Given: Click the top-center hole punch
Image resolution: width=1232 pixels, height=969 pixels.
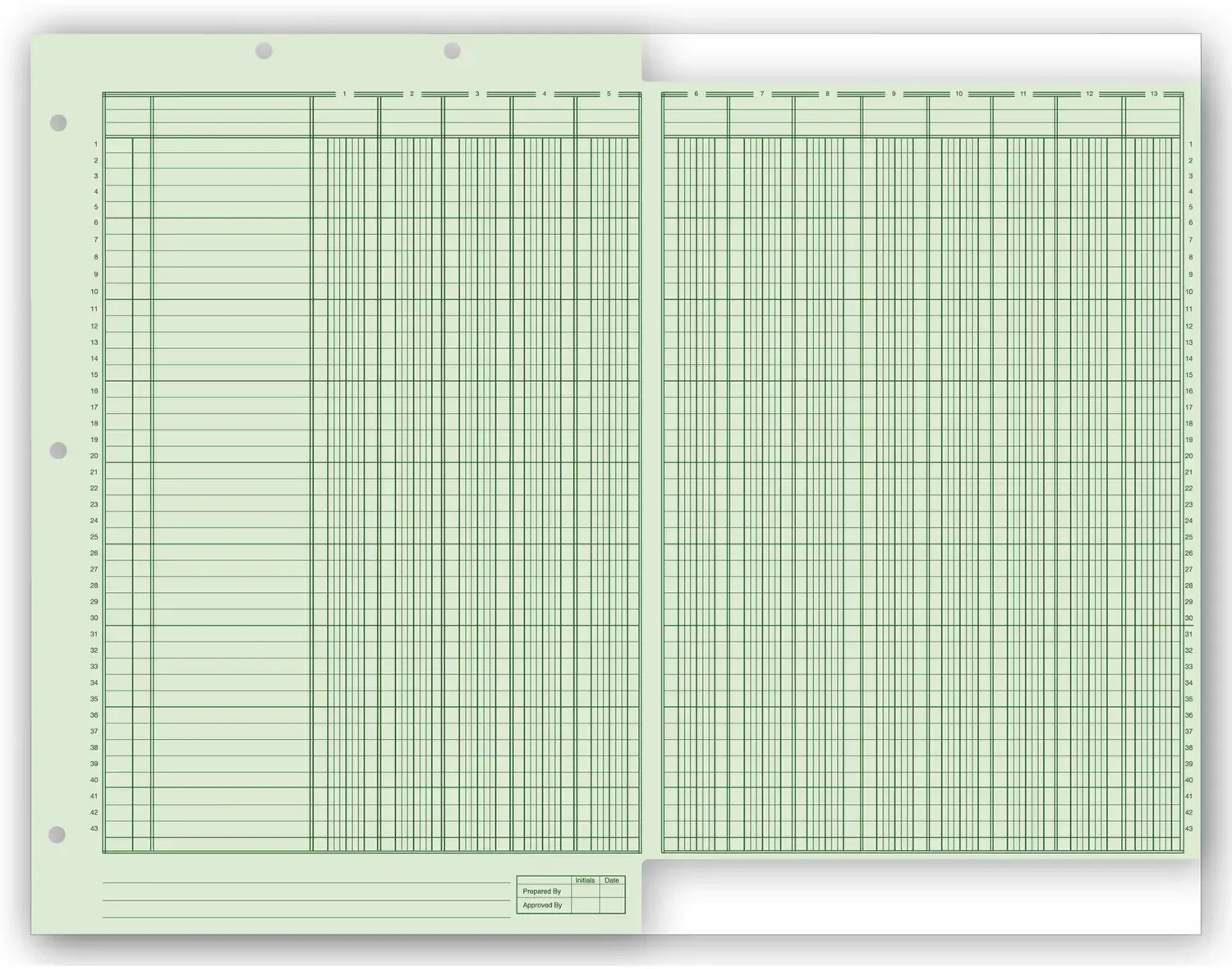Looking at the screenshot, I should (x=263, y=50).
